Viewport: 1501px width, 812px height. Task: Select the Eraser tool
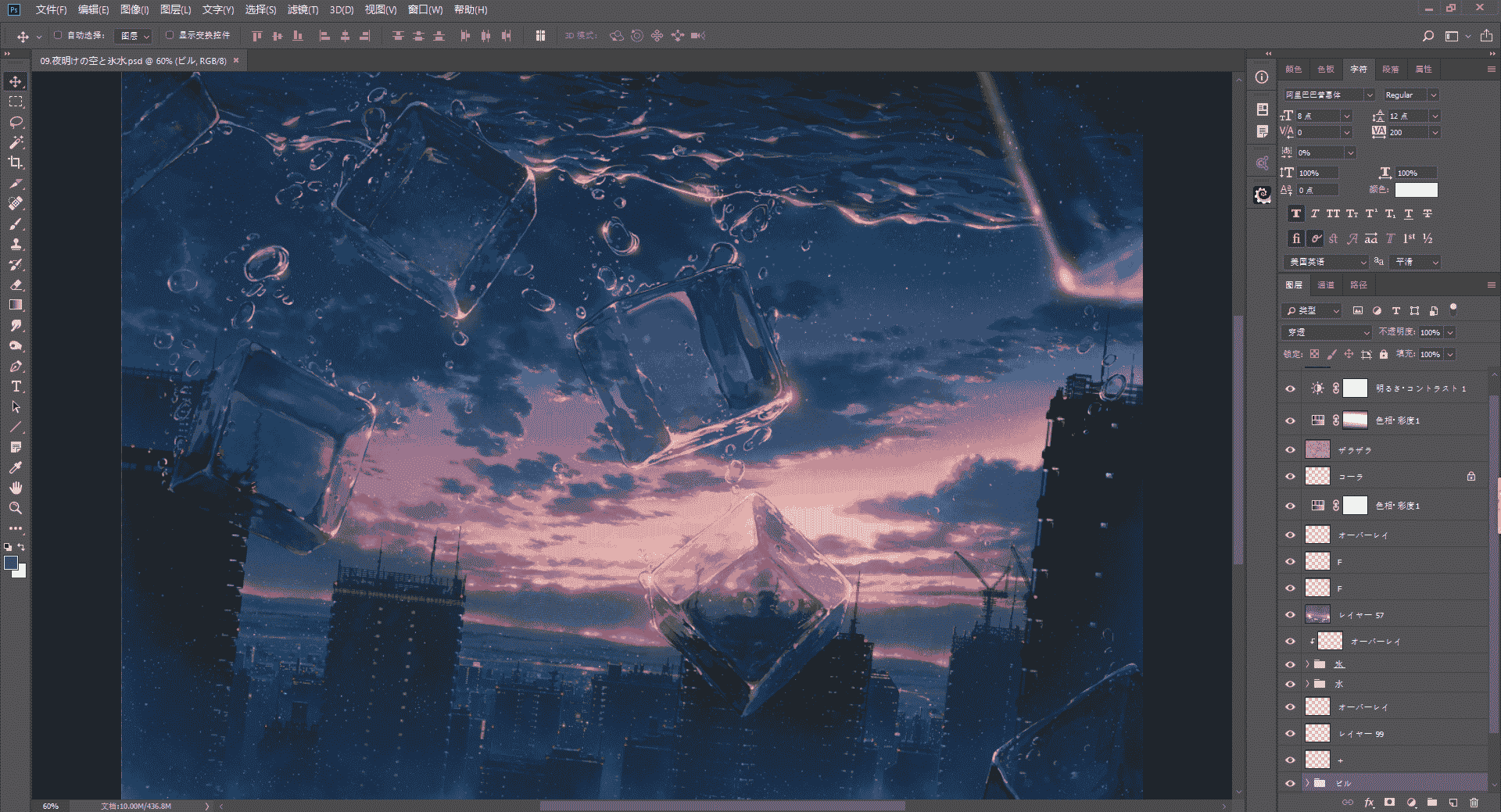(16, 284)
